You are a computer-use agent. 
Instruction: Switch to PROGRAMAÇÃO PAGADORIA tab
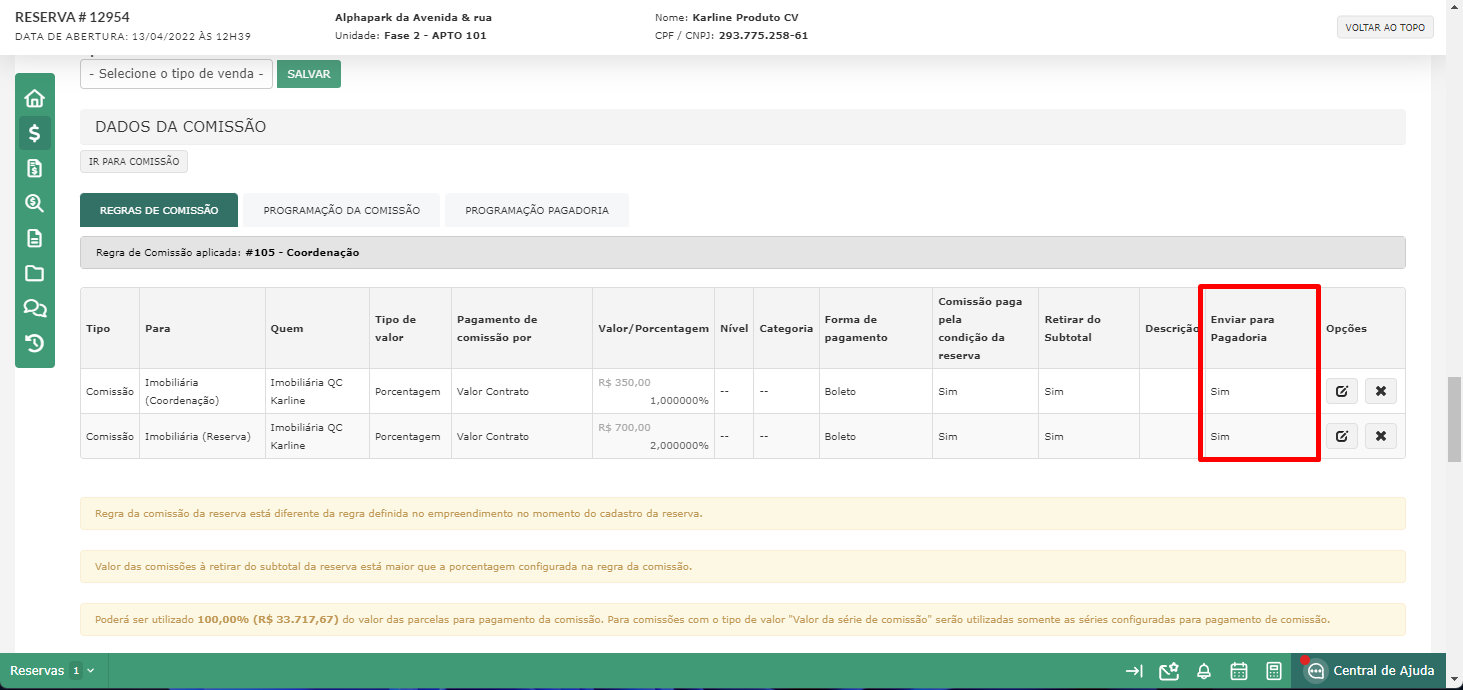click(x=537, y=210)
